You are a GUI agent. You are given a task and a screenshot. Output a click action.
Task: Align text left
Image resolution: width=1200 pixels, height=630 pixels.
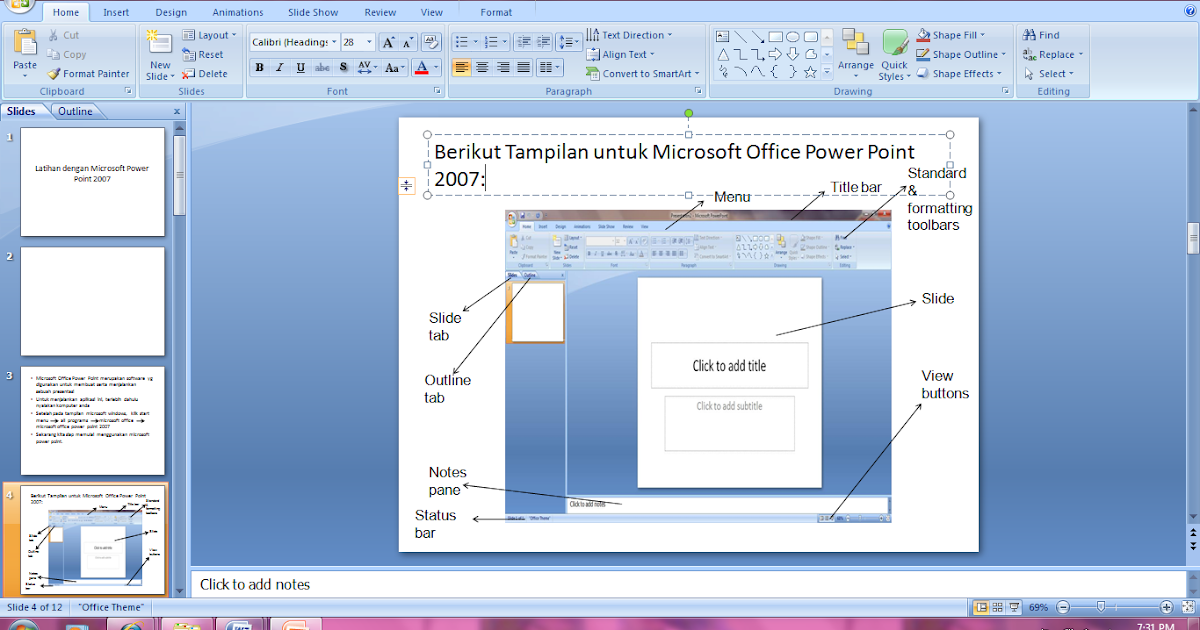pos(461,67)
